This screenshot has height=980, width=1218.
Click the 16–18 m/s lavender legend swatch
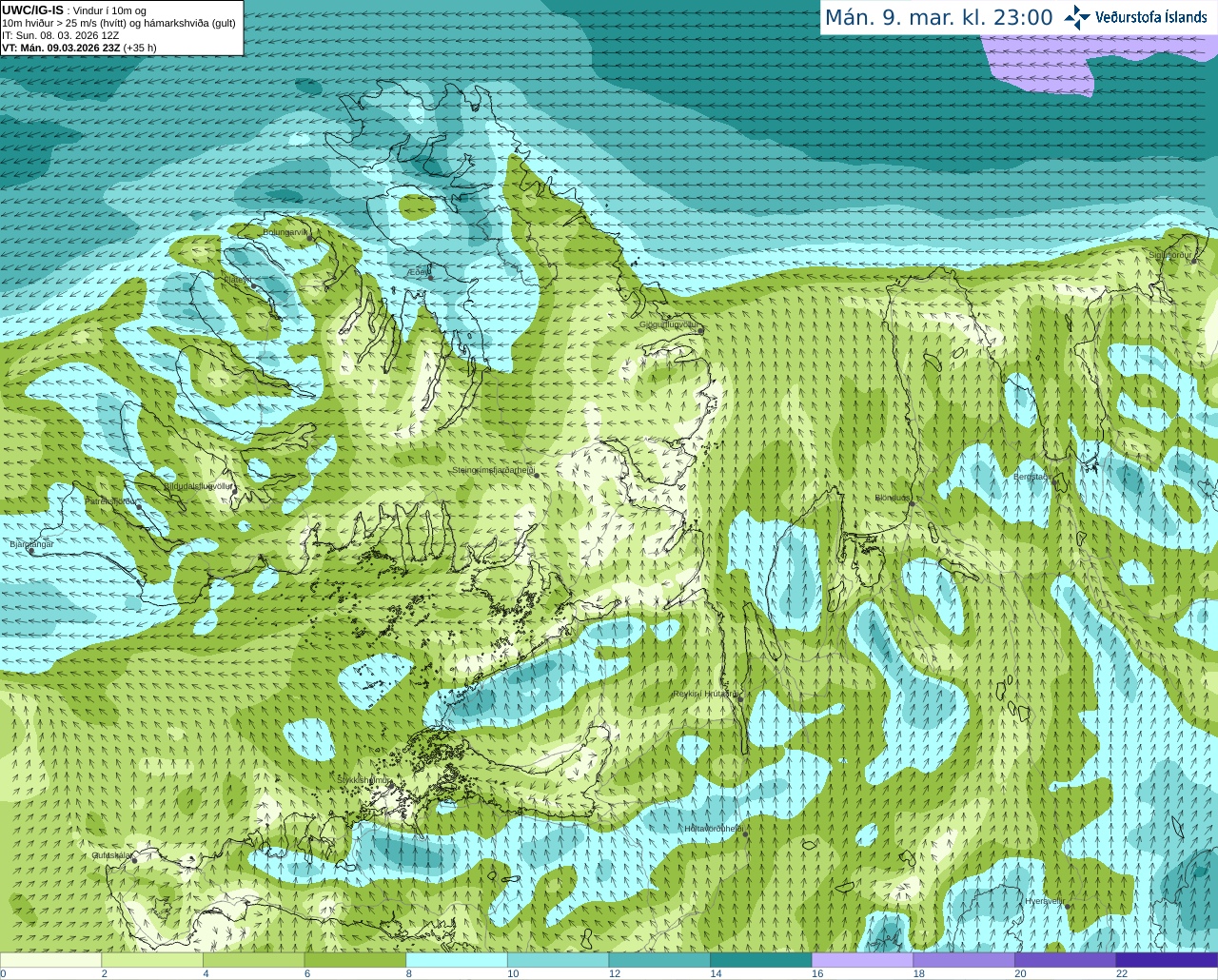[863, 960]
